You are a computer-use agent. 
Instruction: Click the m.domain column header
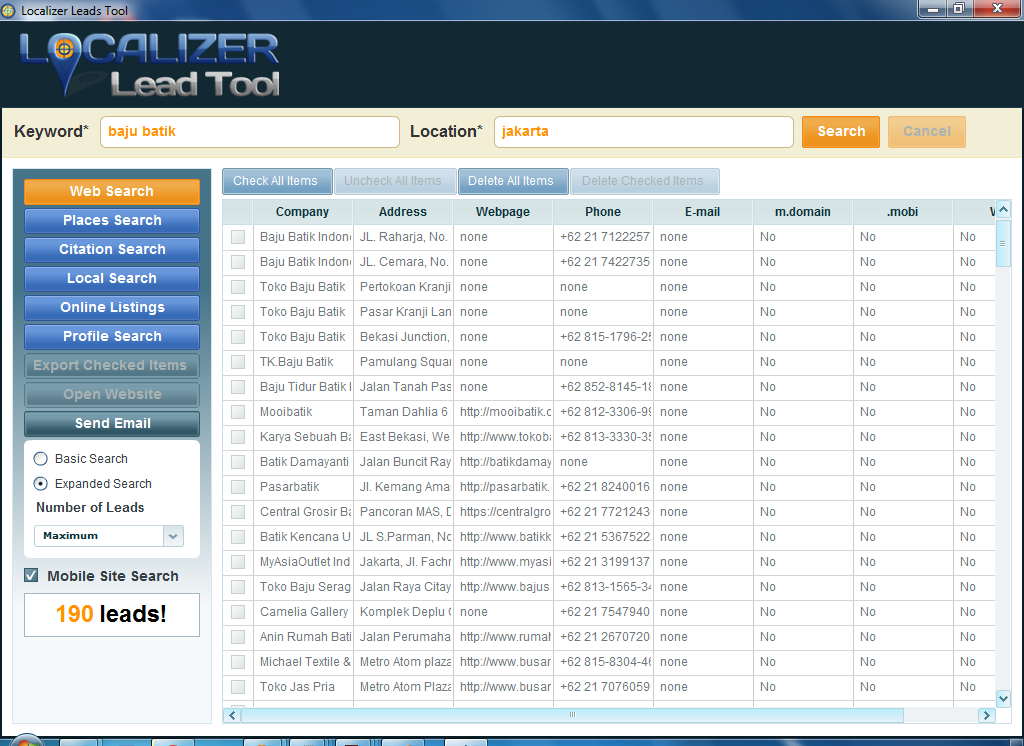[x=803, y=212]
